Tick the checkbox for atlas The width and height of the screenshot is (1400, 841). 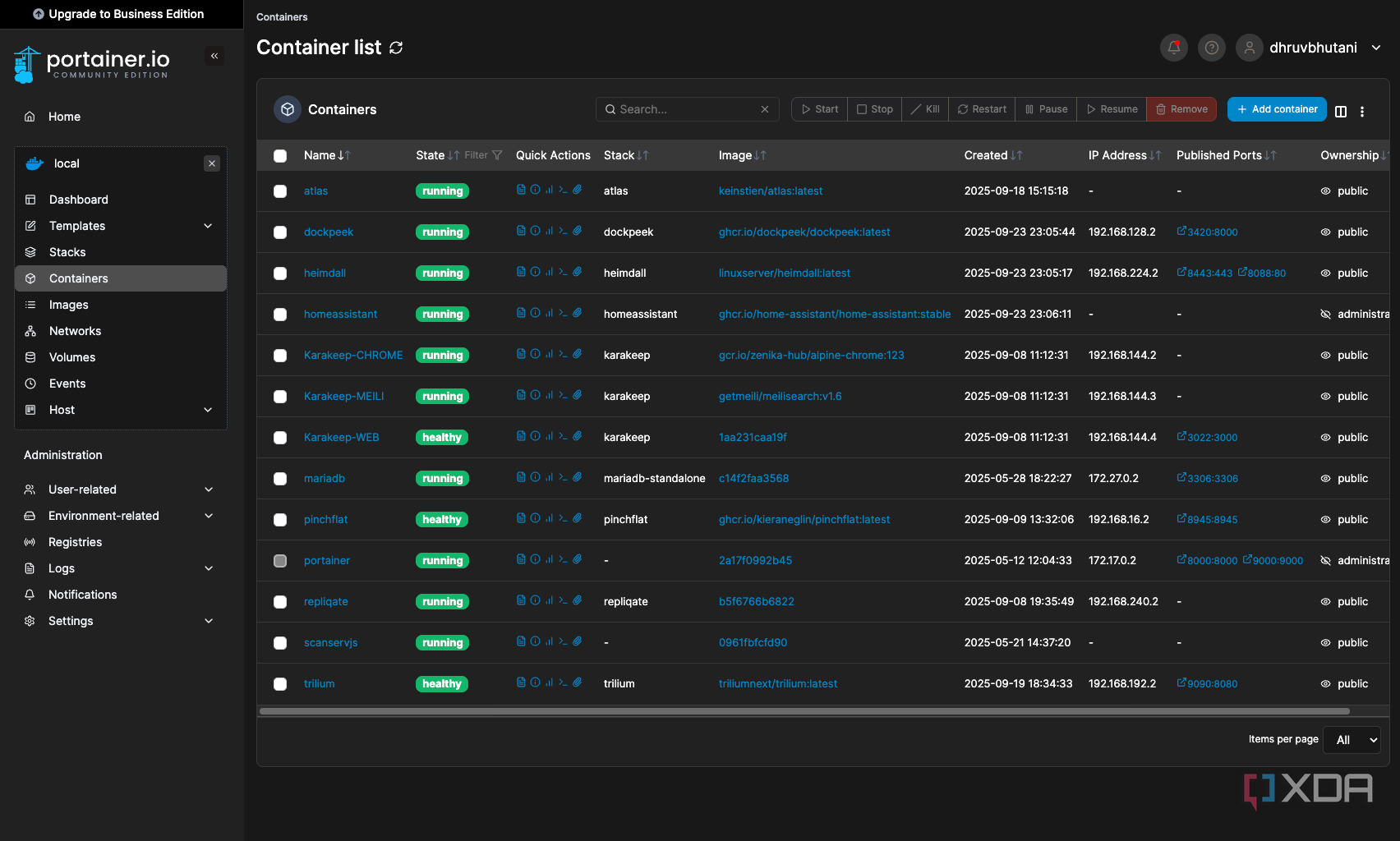coord(280,191)
